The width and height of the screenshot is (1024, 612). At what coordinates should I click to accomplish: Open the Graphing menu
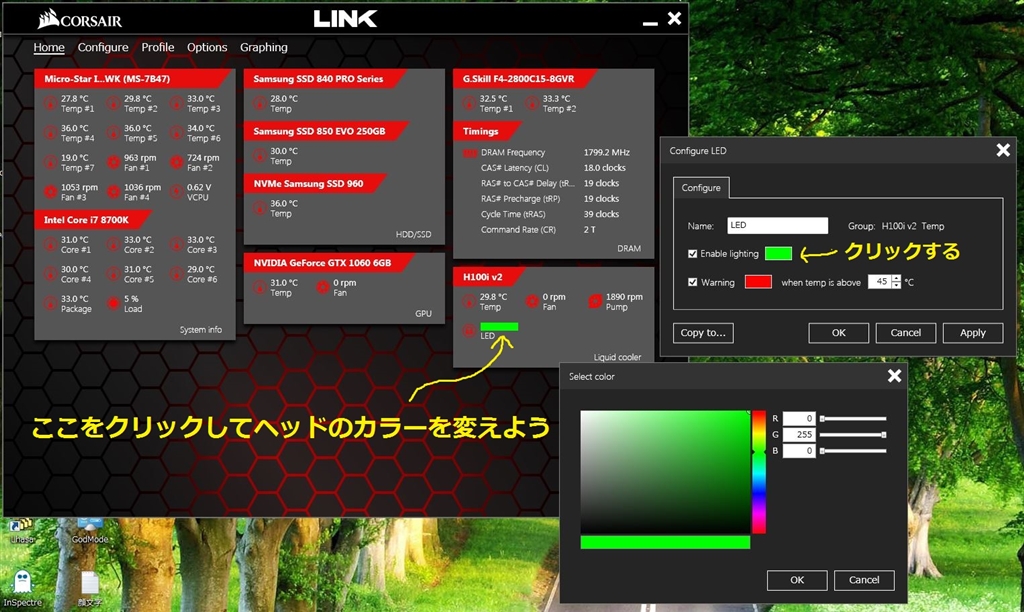263,47
